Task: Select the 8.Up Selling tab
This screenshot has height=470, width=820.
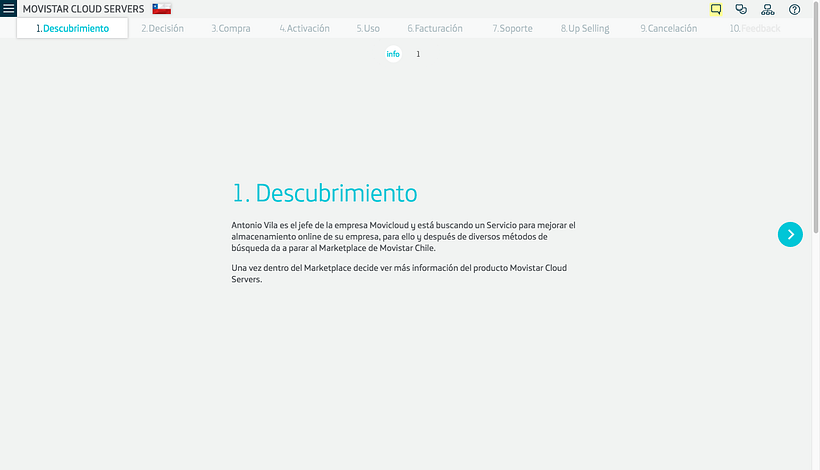Action: tap(585, 28)
